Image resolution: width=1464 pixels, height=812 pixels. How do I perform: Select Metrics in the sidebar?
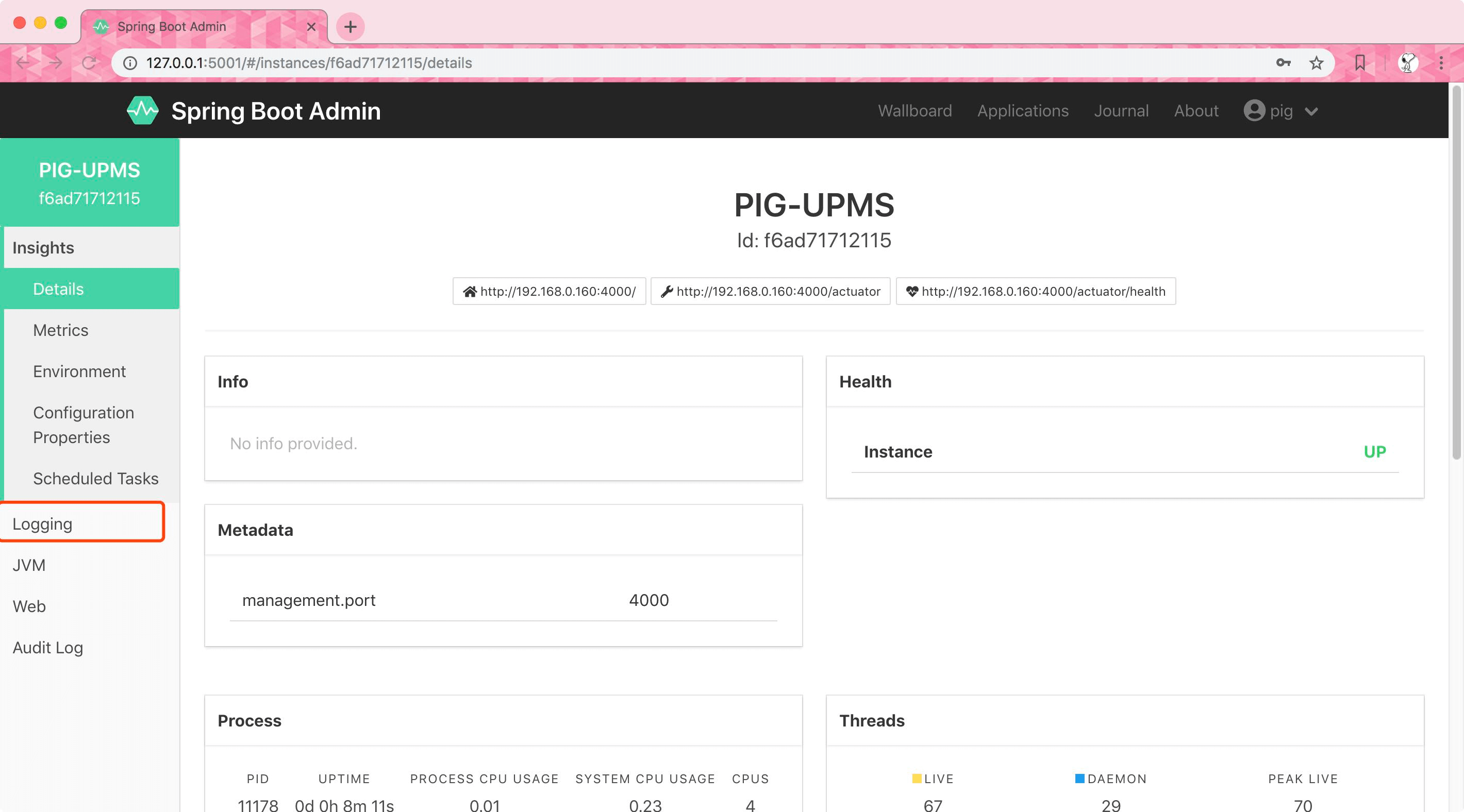click(61, 330)
